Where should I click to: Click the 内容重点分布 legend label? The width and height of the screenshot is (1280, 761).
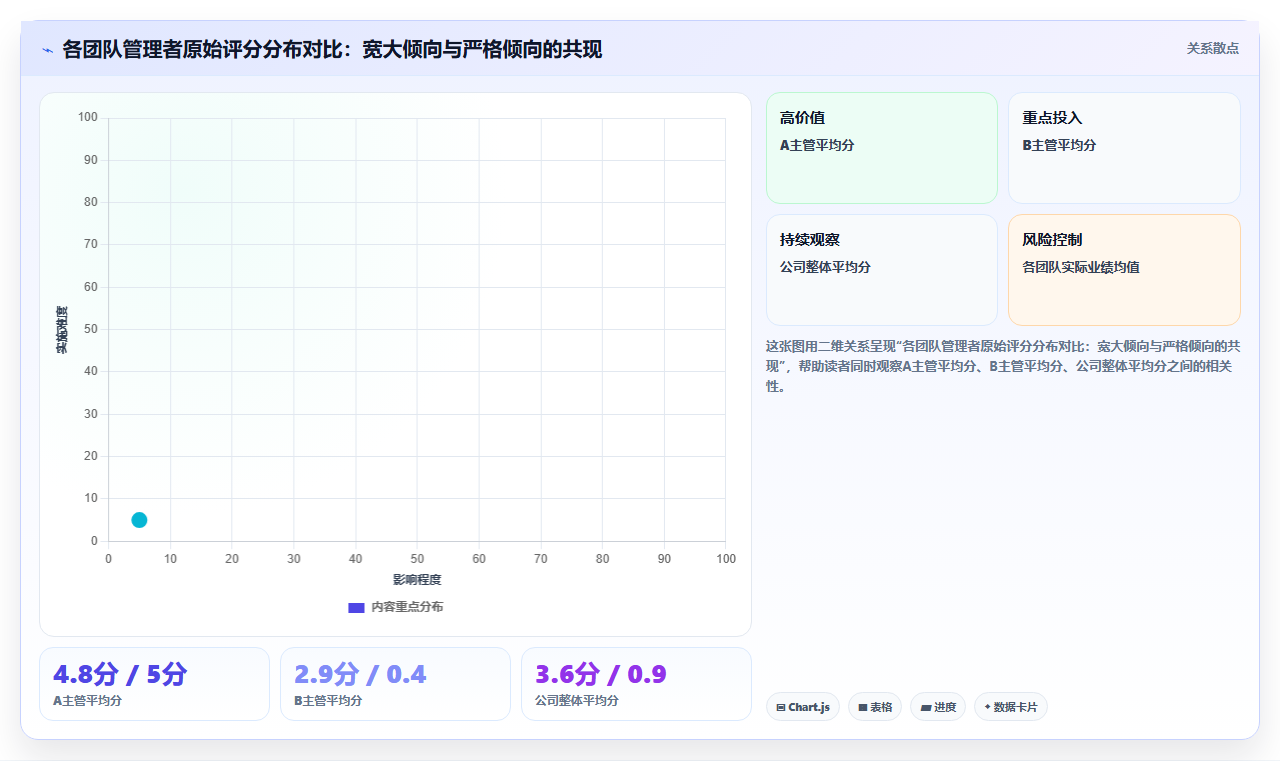pos(407,607)
